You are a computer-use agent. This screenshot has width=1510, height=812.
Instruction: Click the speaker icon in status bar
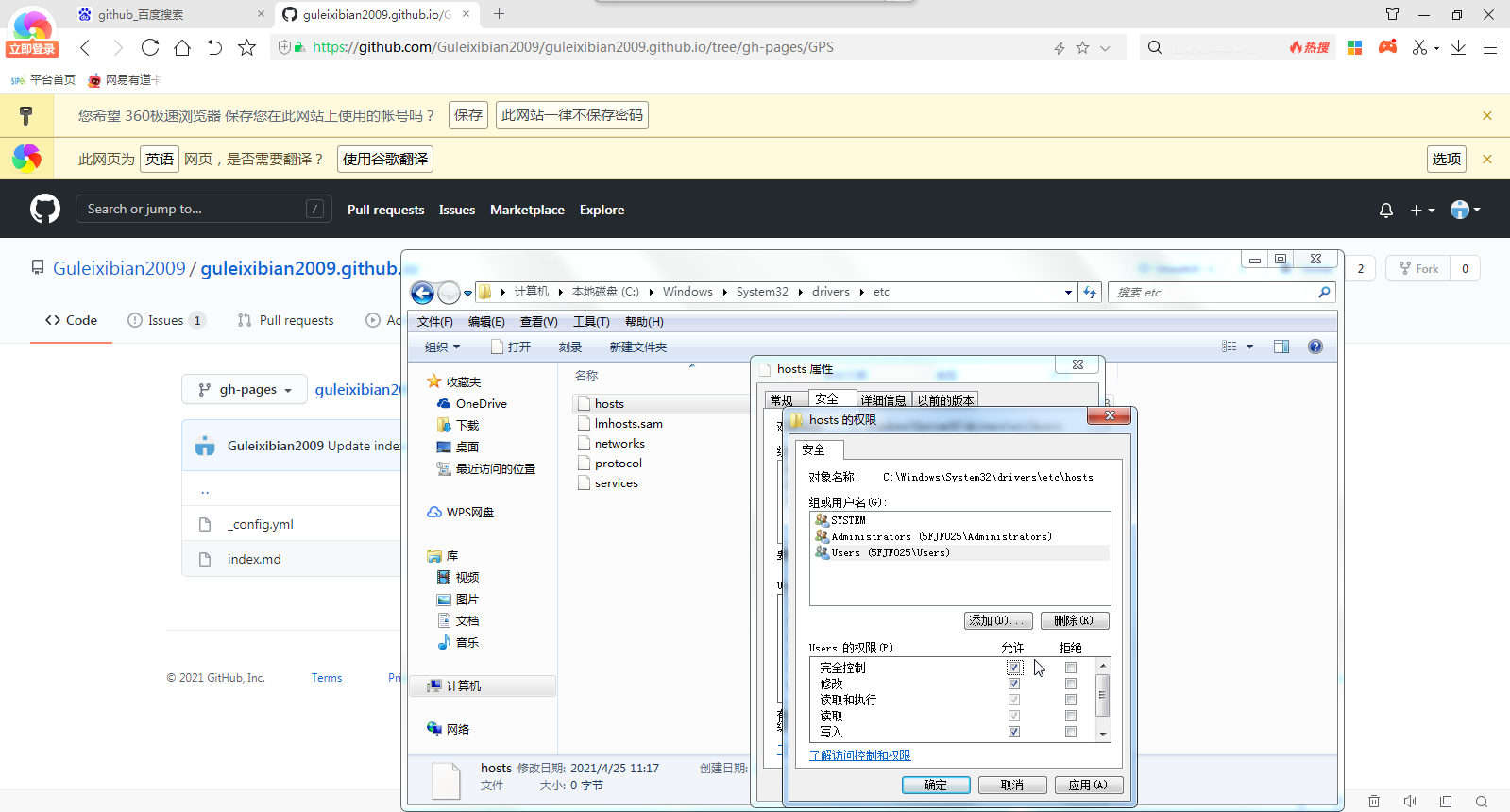(x=1410, y=802)
